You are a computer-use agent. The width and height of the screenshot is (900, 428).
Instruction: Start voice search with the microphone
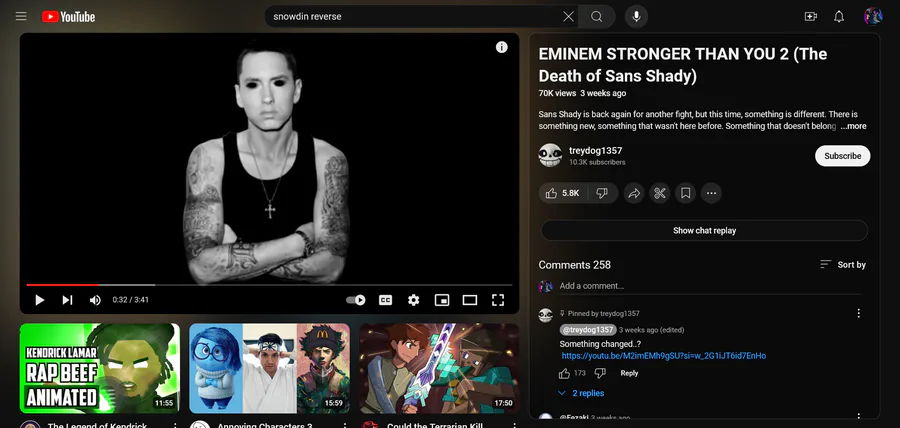636,17
